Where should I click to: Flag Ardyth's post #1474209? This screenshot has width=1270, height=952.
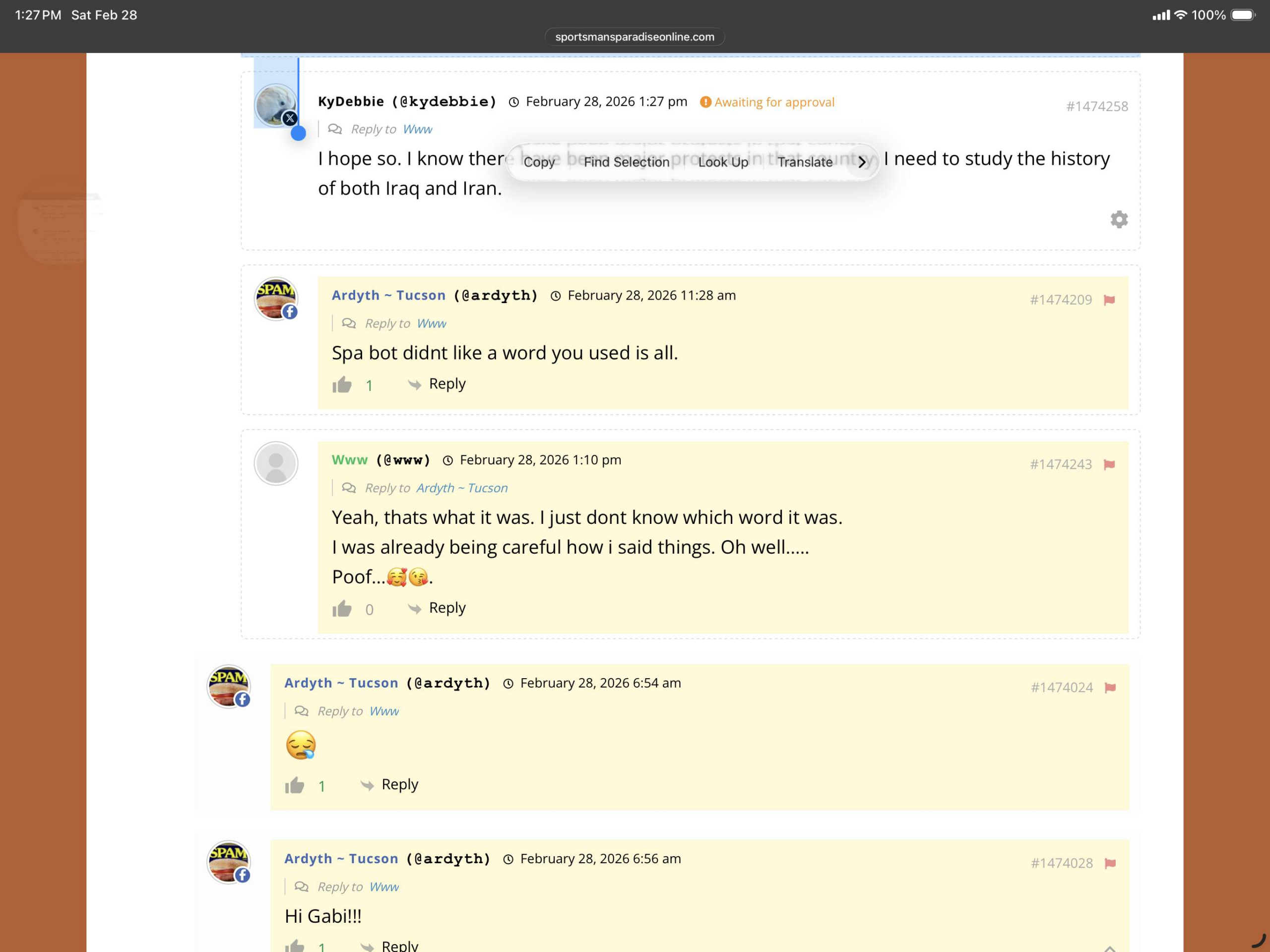pyautogui.click(x=1109, y=300)
